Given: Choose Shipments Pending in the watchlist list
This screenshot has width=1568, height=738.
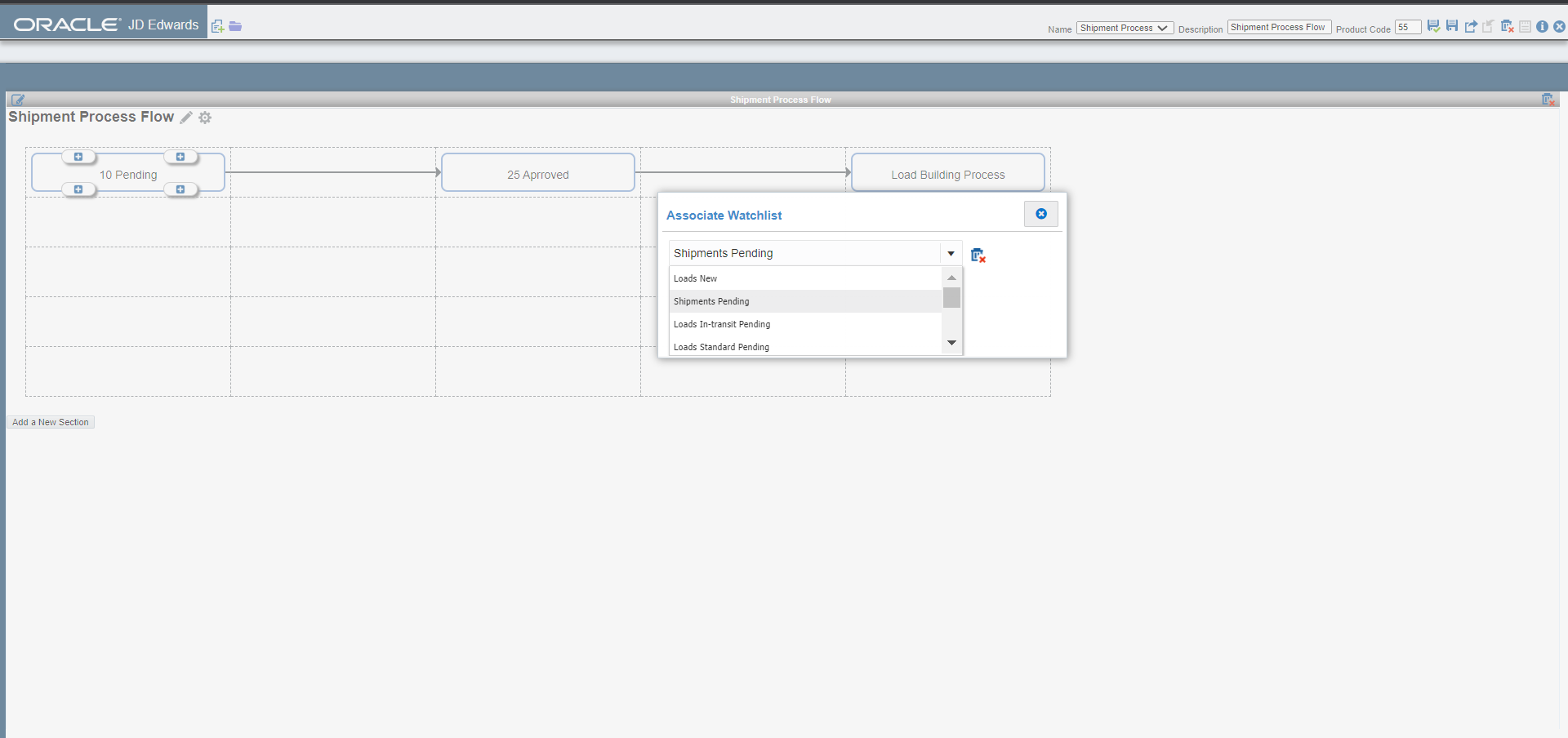Looking at the screenshot, I should tap(805, 301).
